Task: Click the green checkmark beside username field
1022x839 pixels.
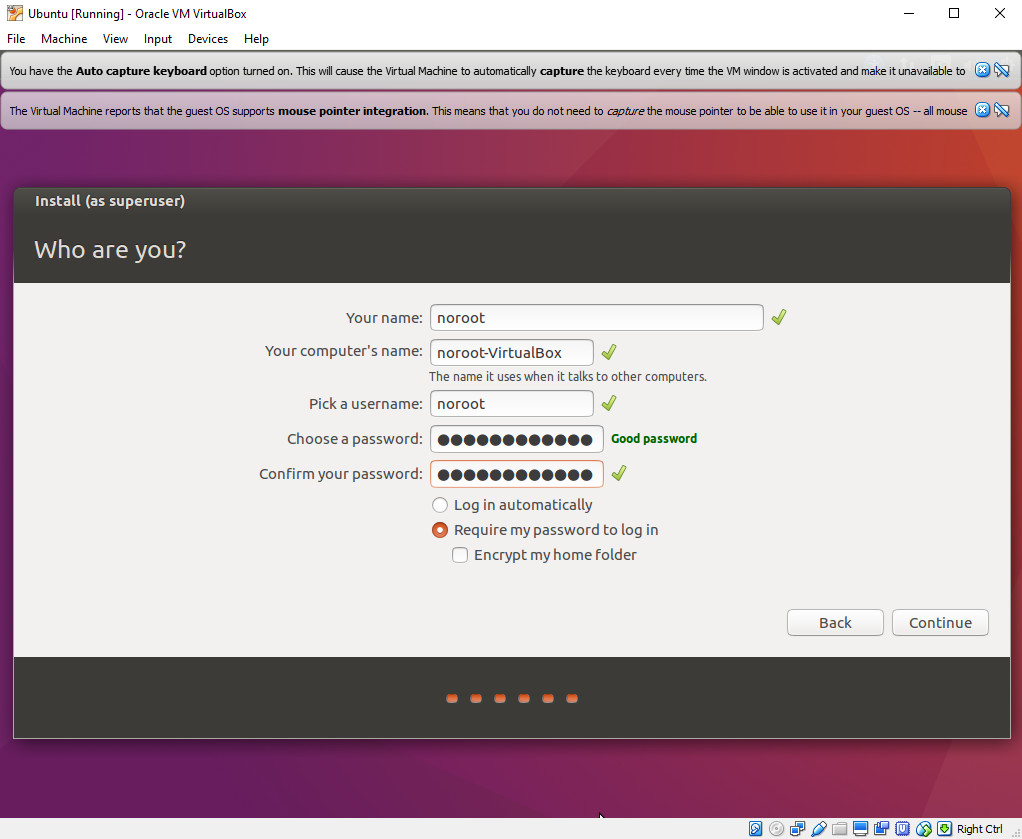Action: [609, 403]
